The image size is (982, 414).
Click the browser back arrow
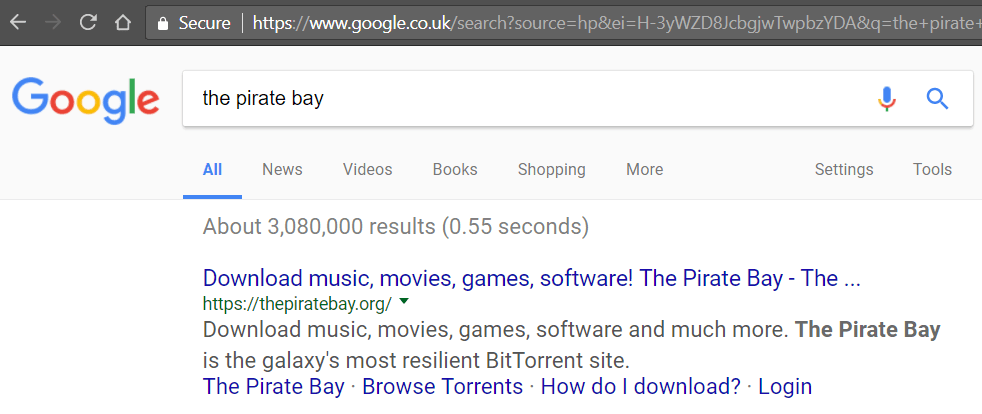[18, 24]
